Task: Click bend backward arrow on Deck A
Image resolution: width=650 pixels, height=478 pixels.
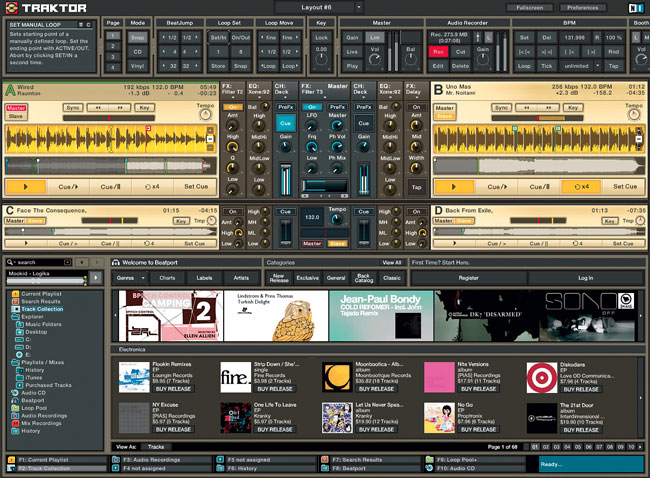Action: click(x=98, y=108)
